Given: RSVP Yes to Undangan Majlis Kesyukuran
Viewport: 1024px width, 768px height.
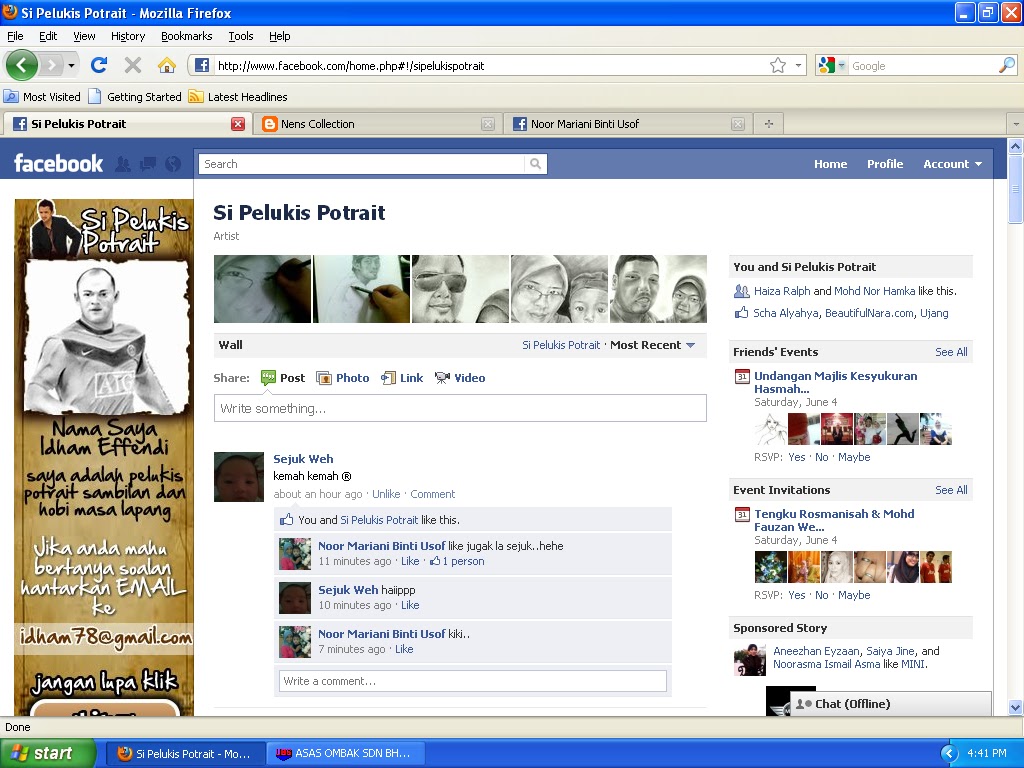Looking at the screenshot, I should click(797, 457).
